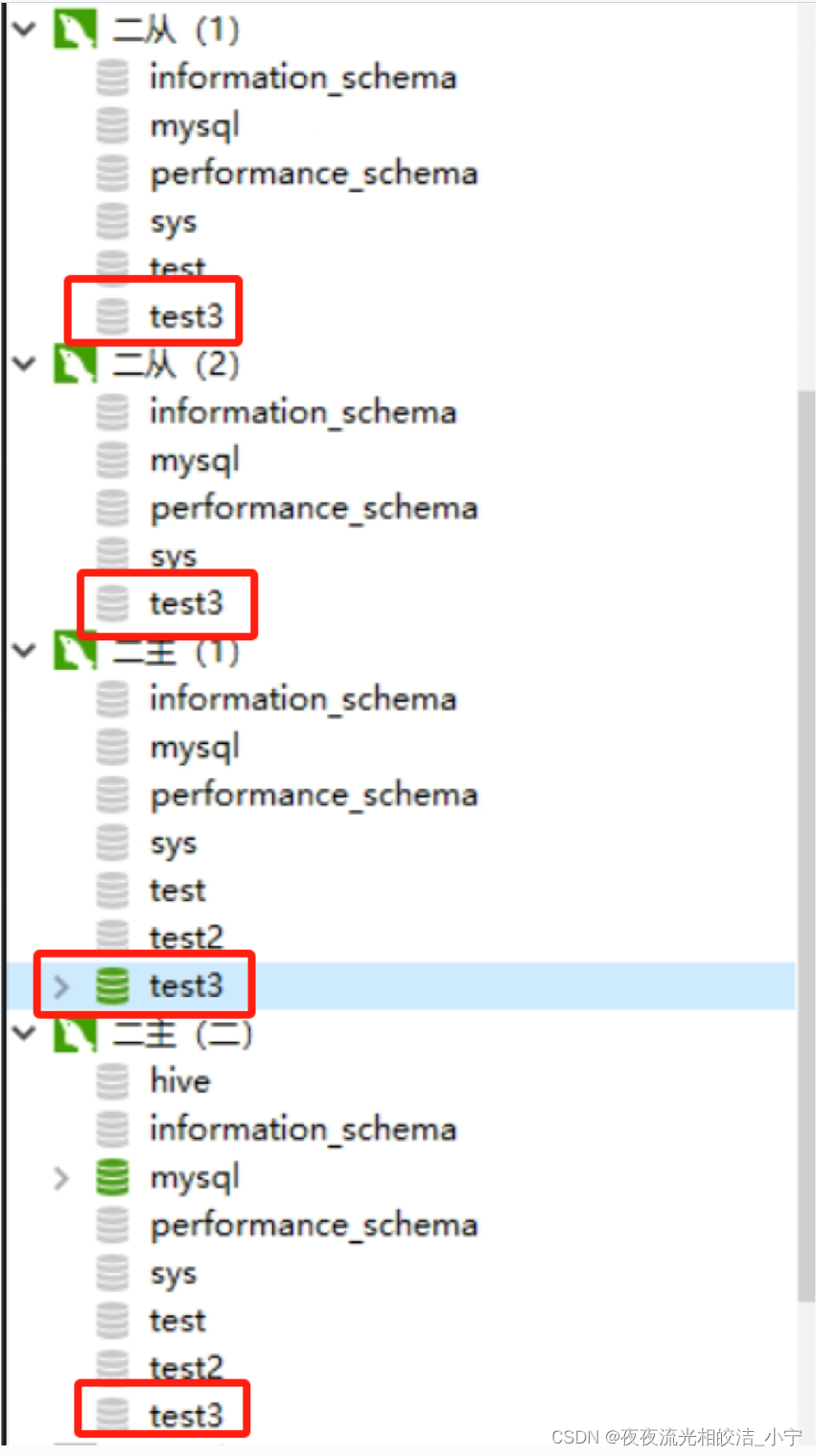This screenshot has height=1456, width=816.
Task: Click the information_schema database icon under 二从 (1)
Action: point(112,77)
